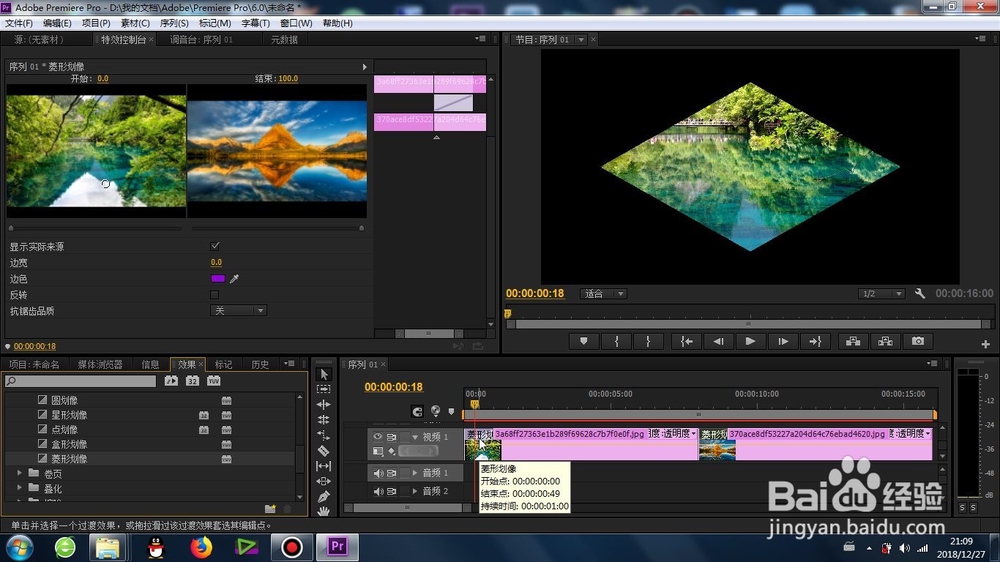Toggle Show Actual Sources checkbox
Image resolution: width=1000 pixels, height=562 pixels.
pyautogui.click(x=215, y=246)
